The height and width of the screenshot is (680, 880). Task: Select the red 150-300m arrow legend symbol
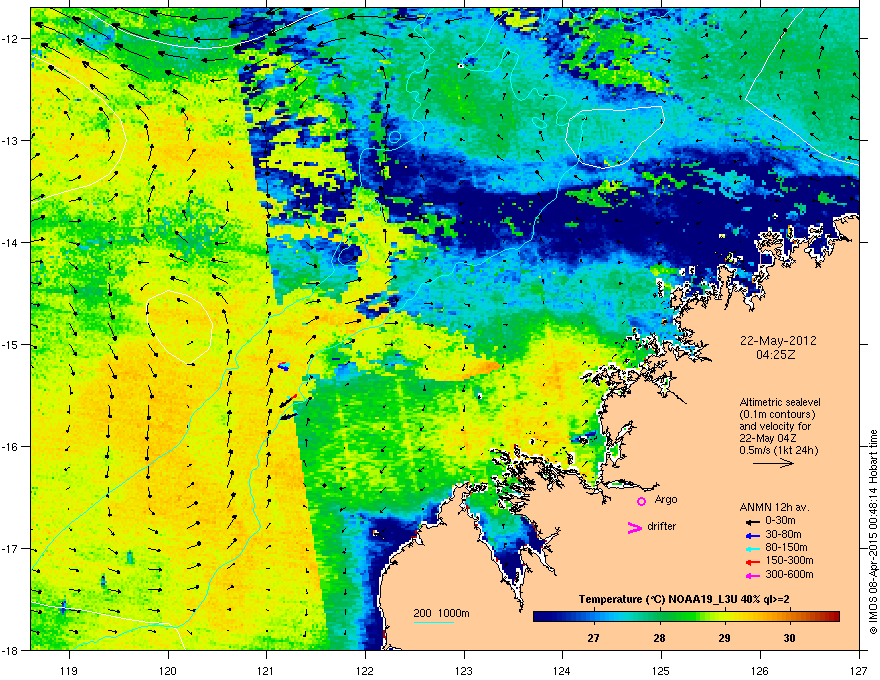click(753, 562)
